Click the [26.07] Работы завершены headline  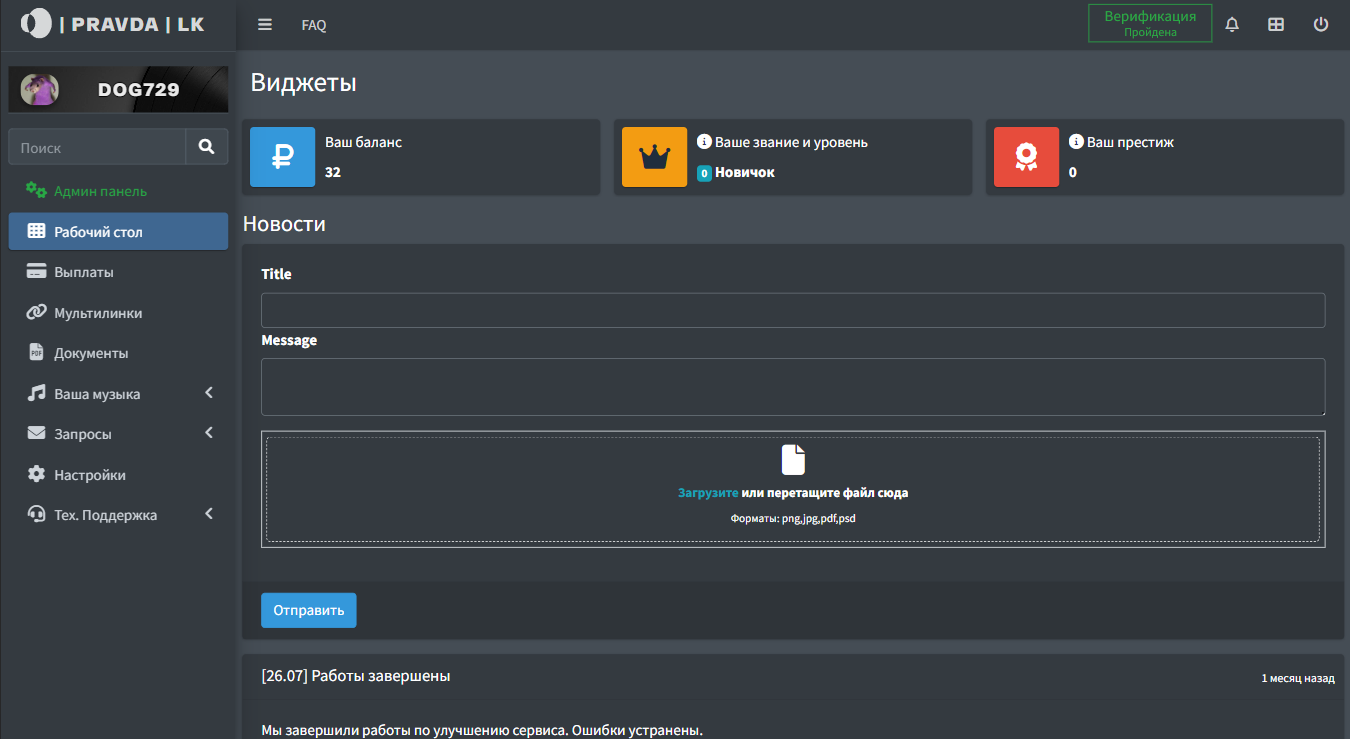click(356, 676)
